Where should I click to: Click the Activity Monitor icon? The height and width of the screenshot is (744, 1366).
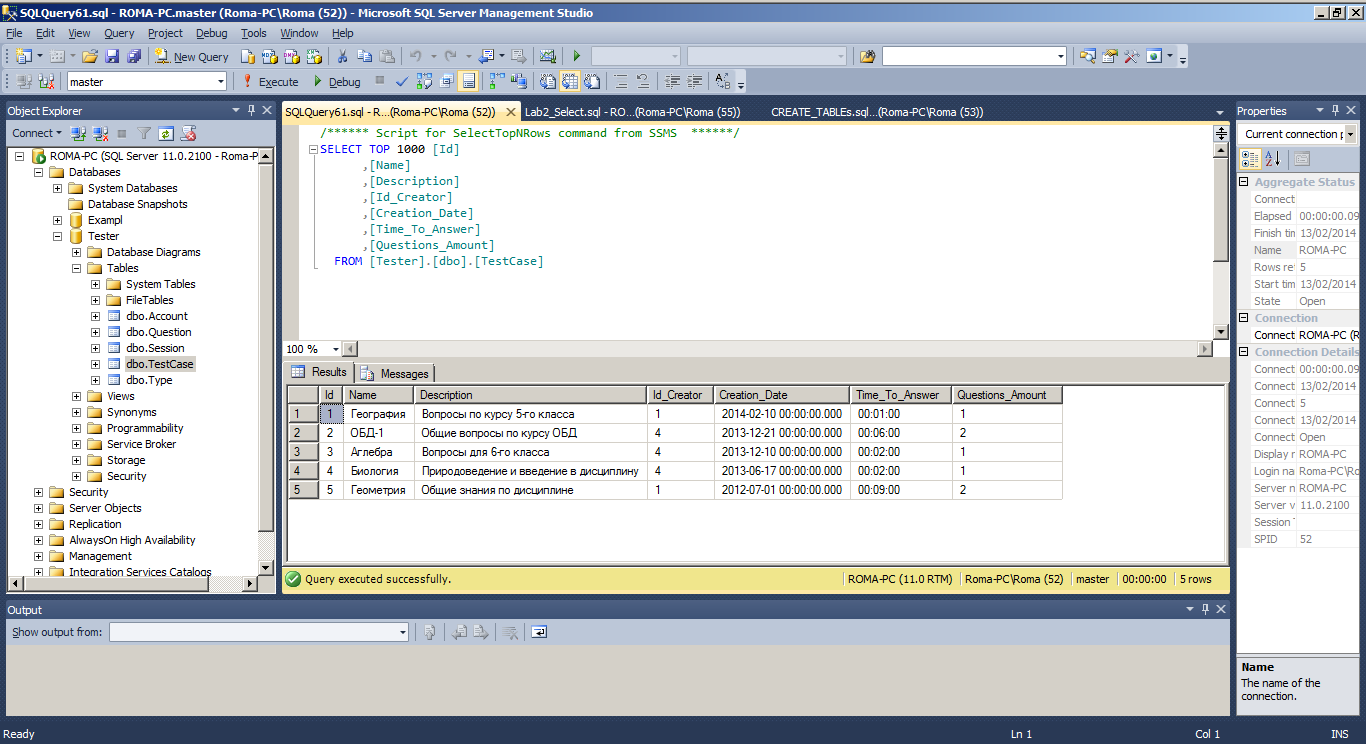pyautogui.click(x=547, y=57)
